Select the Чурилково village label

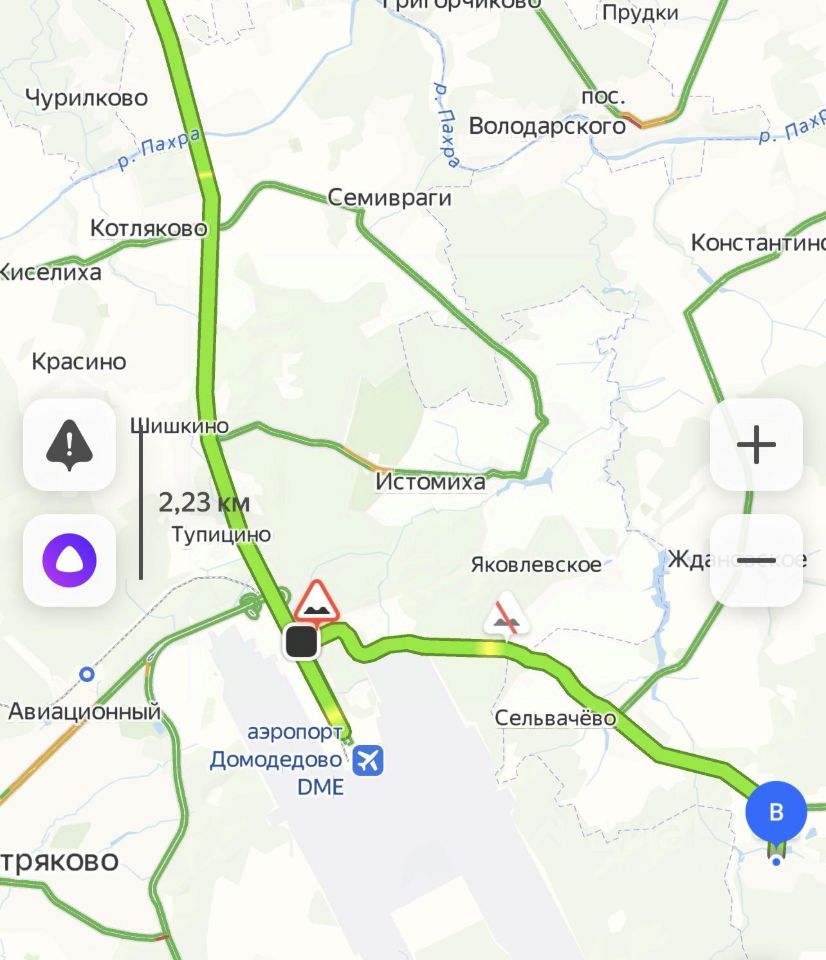pos(86,98)
